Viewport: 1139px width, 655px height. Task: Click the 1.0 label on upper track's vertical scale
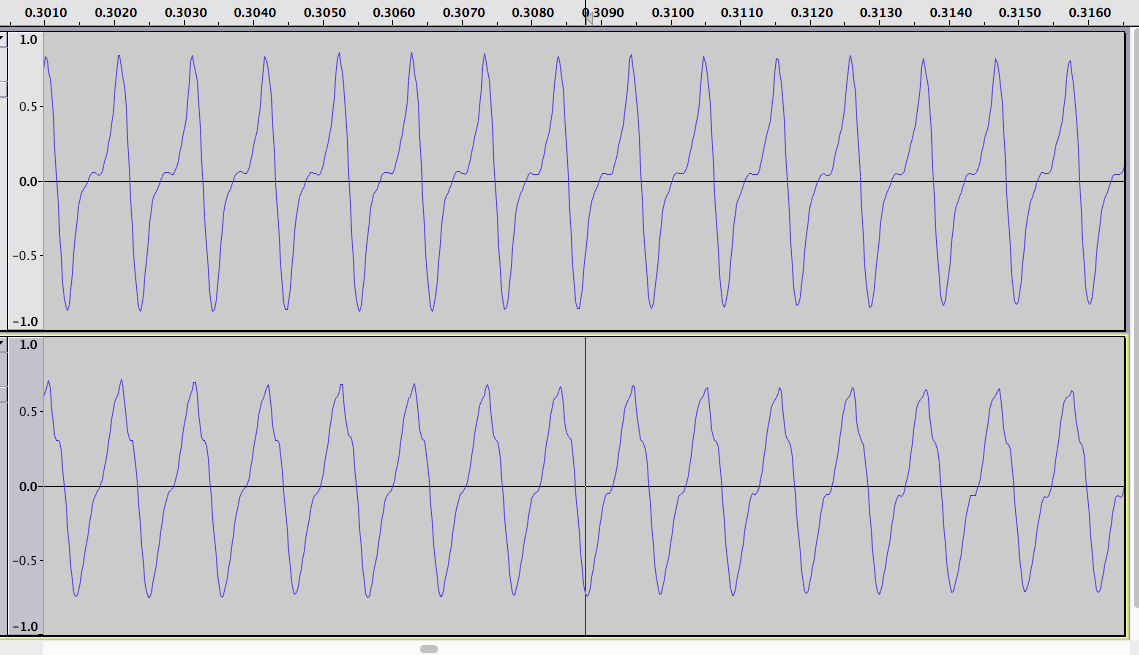(28, 40)
